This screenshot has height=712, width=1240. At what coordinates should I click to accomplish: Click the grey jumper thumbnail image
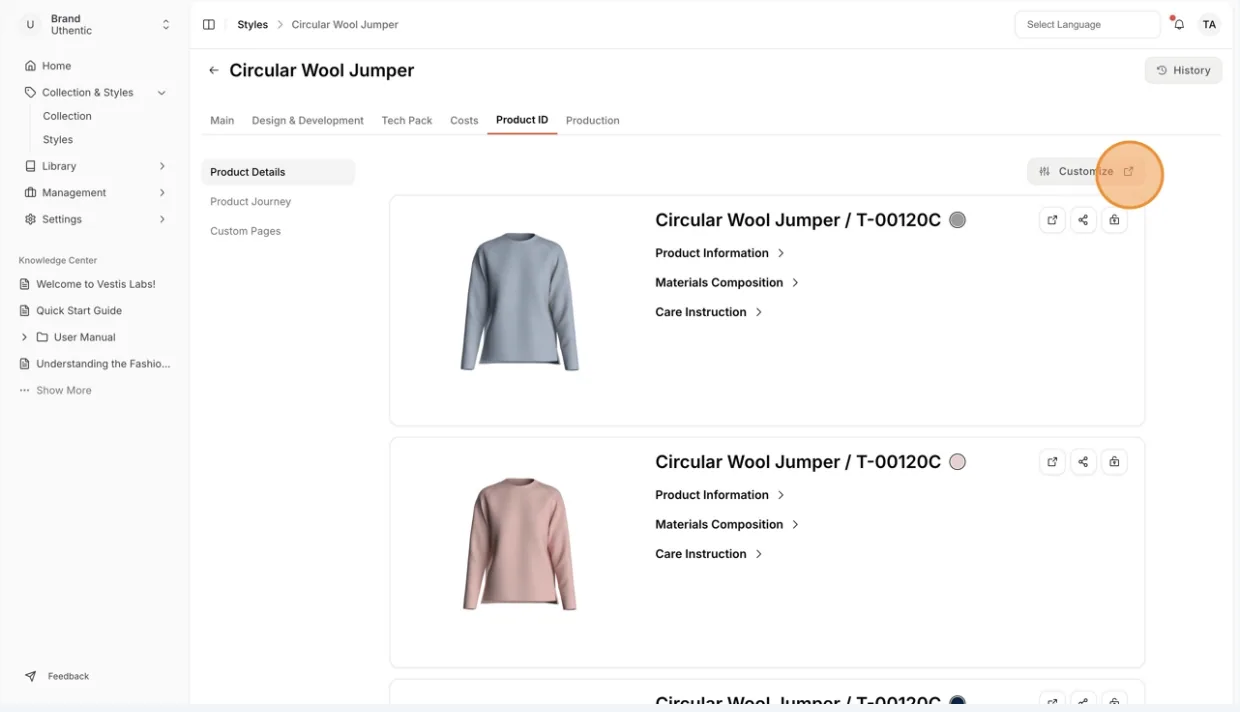(520, 301)
